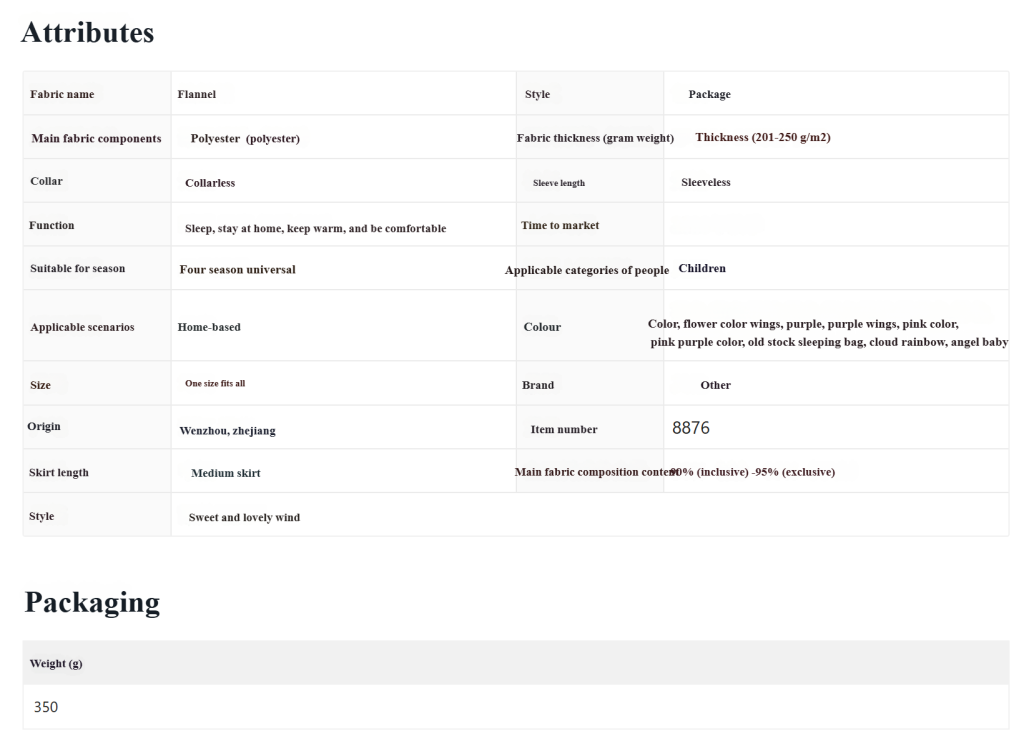Image resolution: width=1024 pixels, height=744 pixels.
Task: Click the Colour list text
Action: coord(828,333)
